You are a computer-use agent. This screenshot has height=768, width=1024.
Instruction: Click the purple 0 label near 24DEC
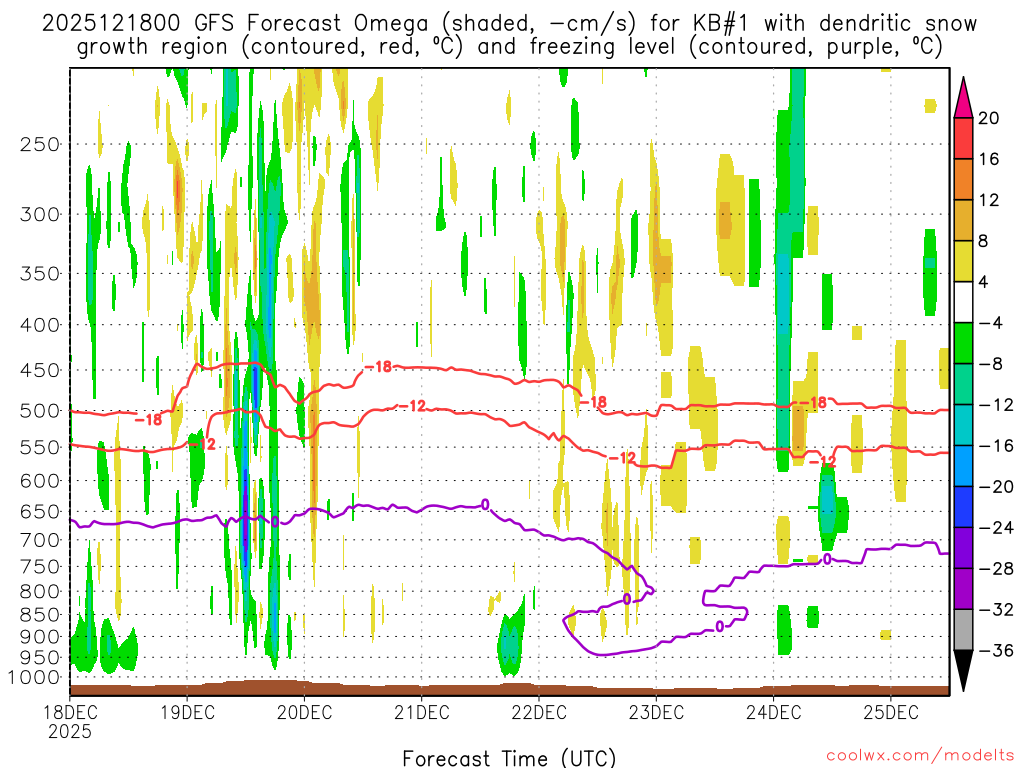827,559
